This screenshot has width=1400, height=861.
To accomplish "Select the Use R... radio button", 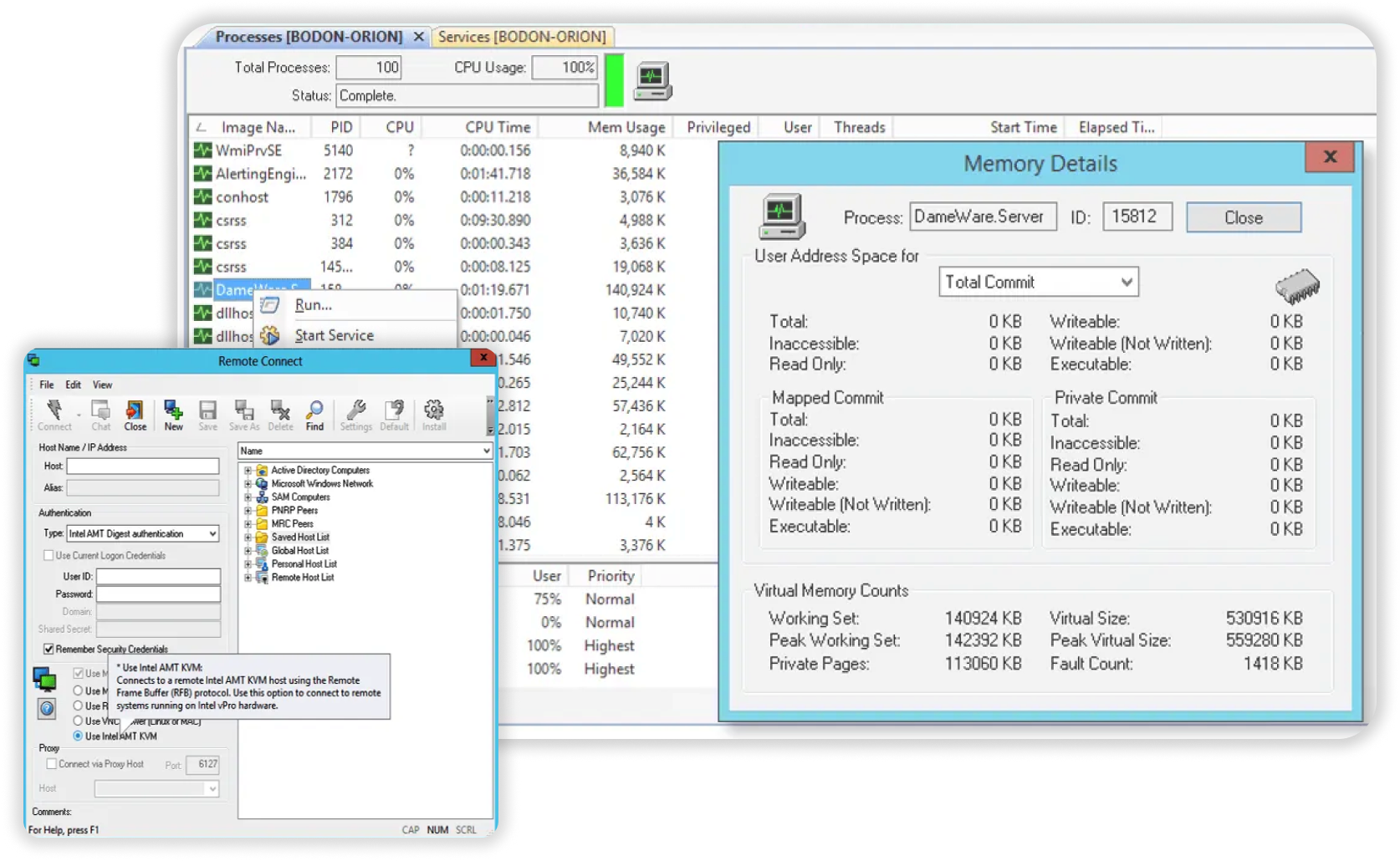I will 78,706.
